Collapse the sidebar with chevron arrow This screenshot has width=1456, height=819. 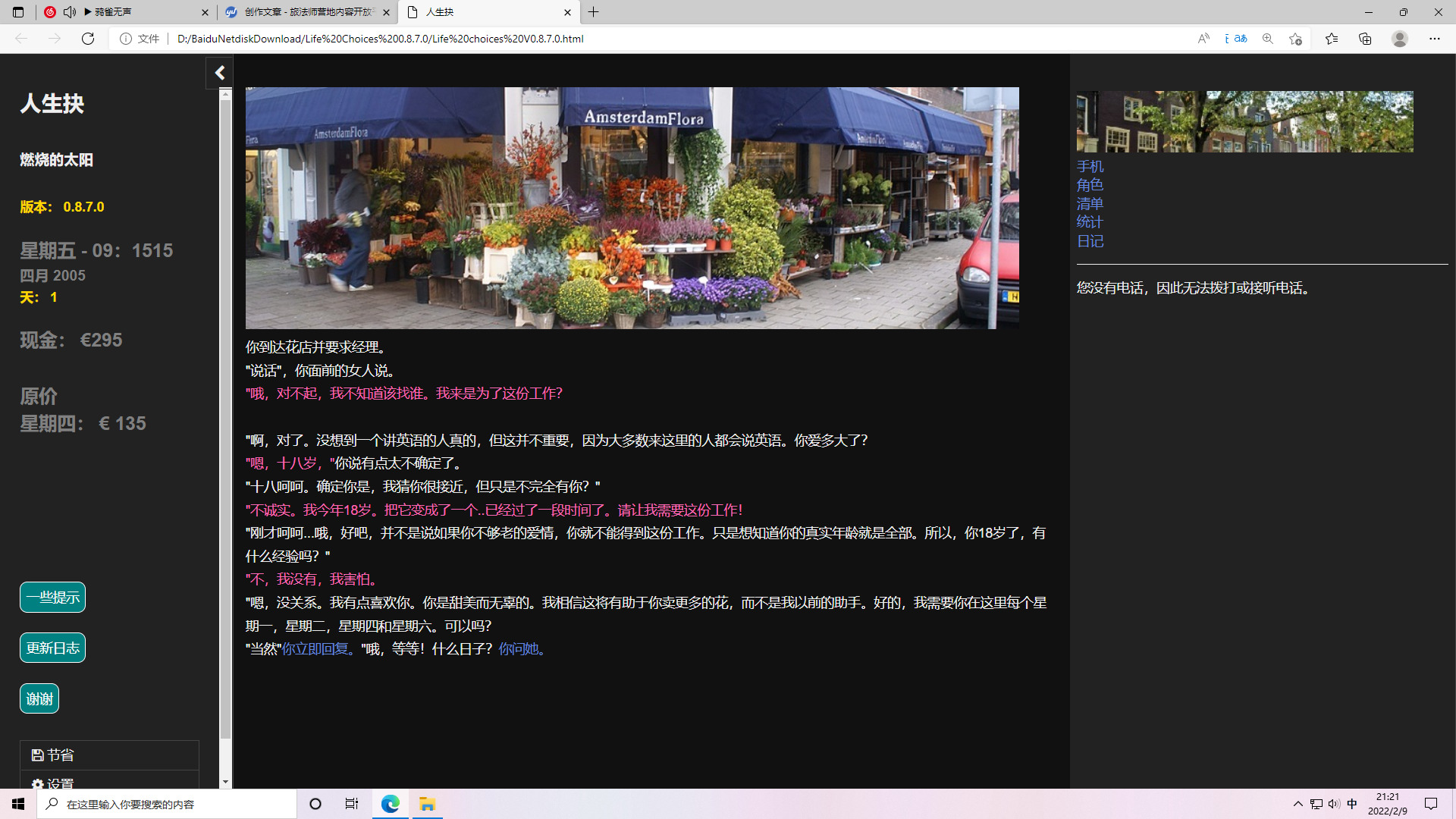(x=220, y=73)
